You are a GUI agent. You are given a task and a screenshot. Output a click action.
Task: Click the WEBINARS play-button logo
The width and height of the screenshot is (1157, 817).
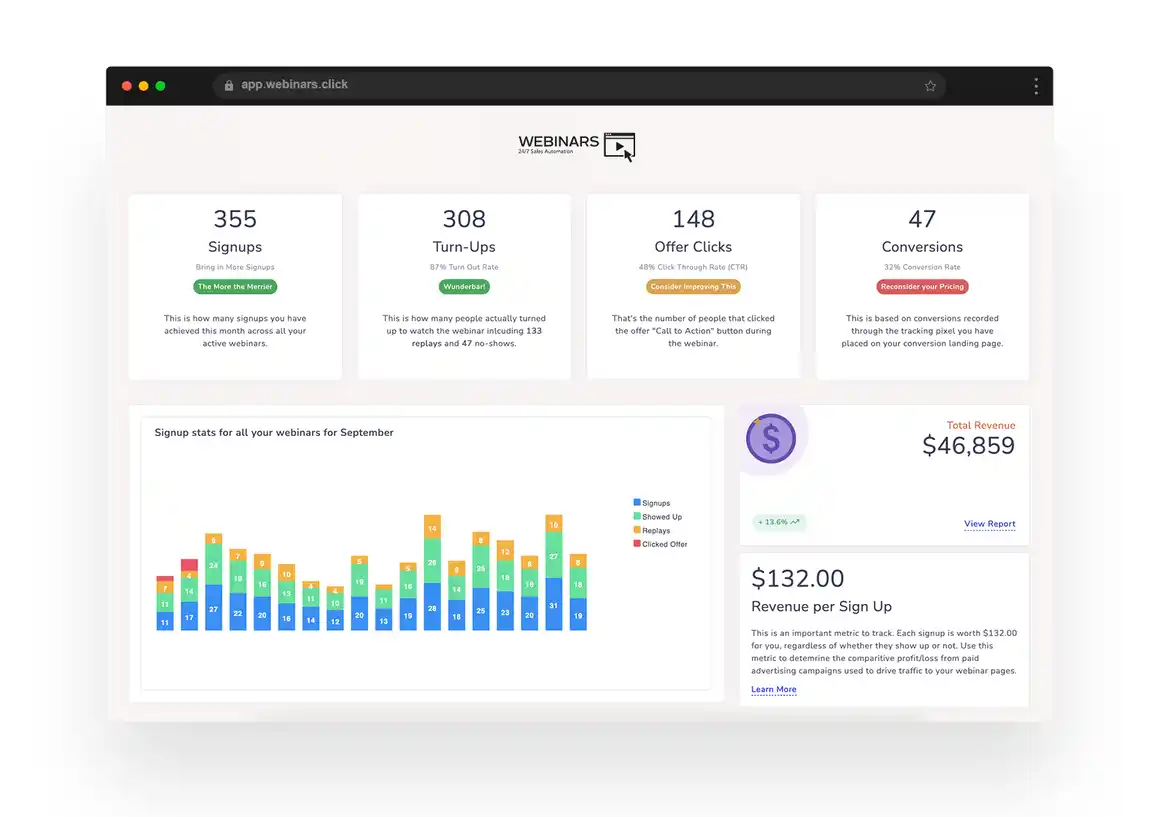tap(620, 146)
